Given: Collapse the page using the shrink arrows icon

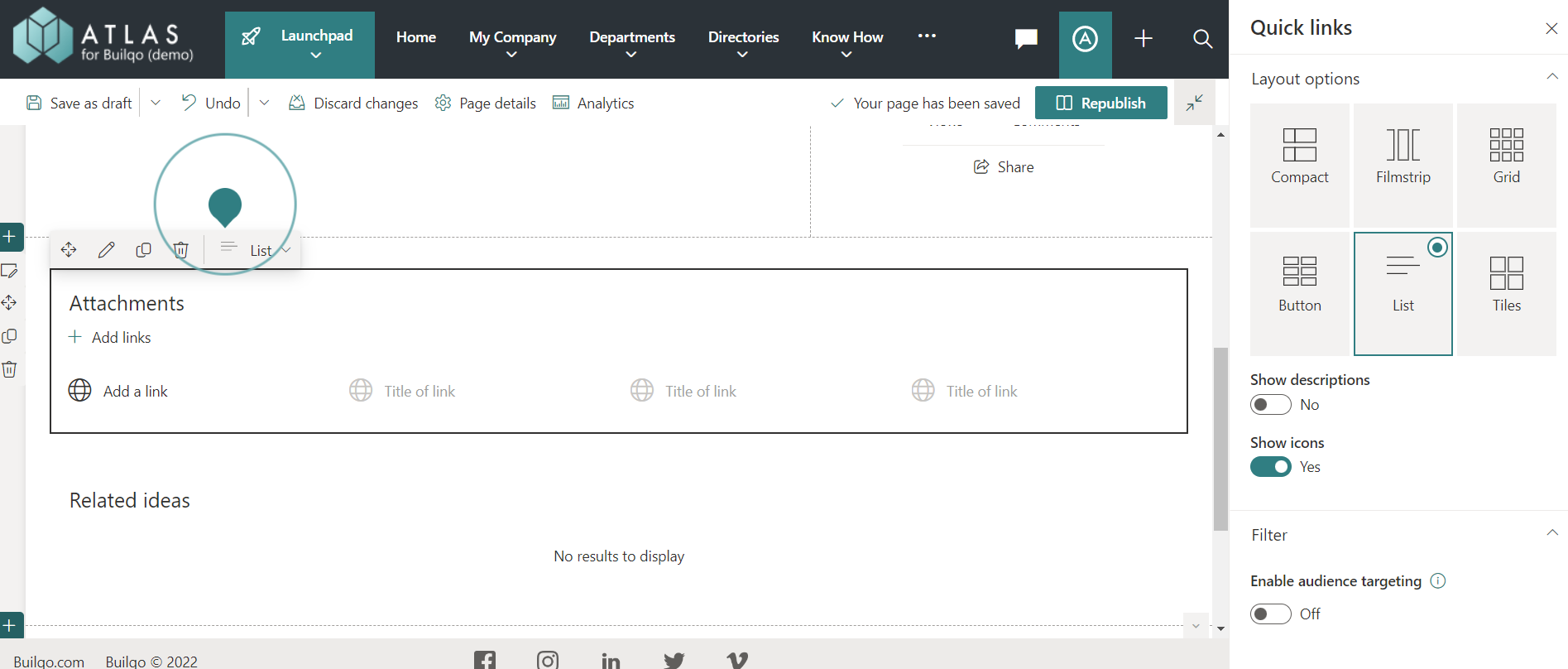Looking at the screenshot, I should click(1194, 103).
